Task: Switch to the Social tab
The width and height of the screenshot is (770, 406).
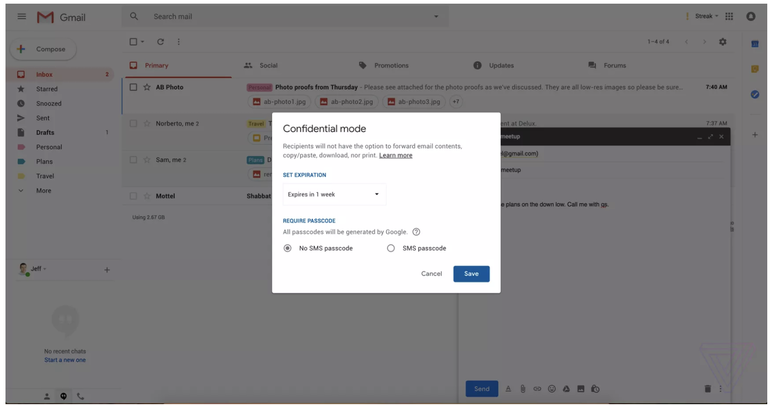Action: (262, 65)
